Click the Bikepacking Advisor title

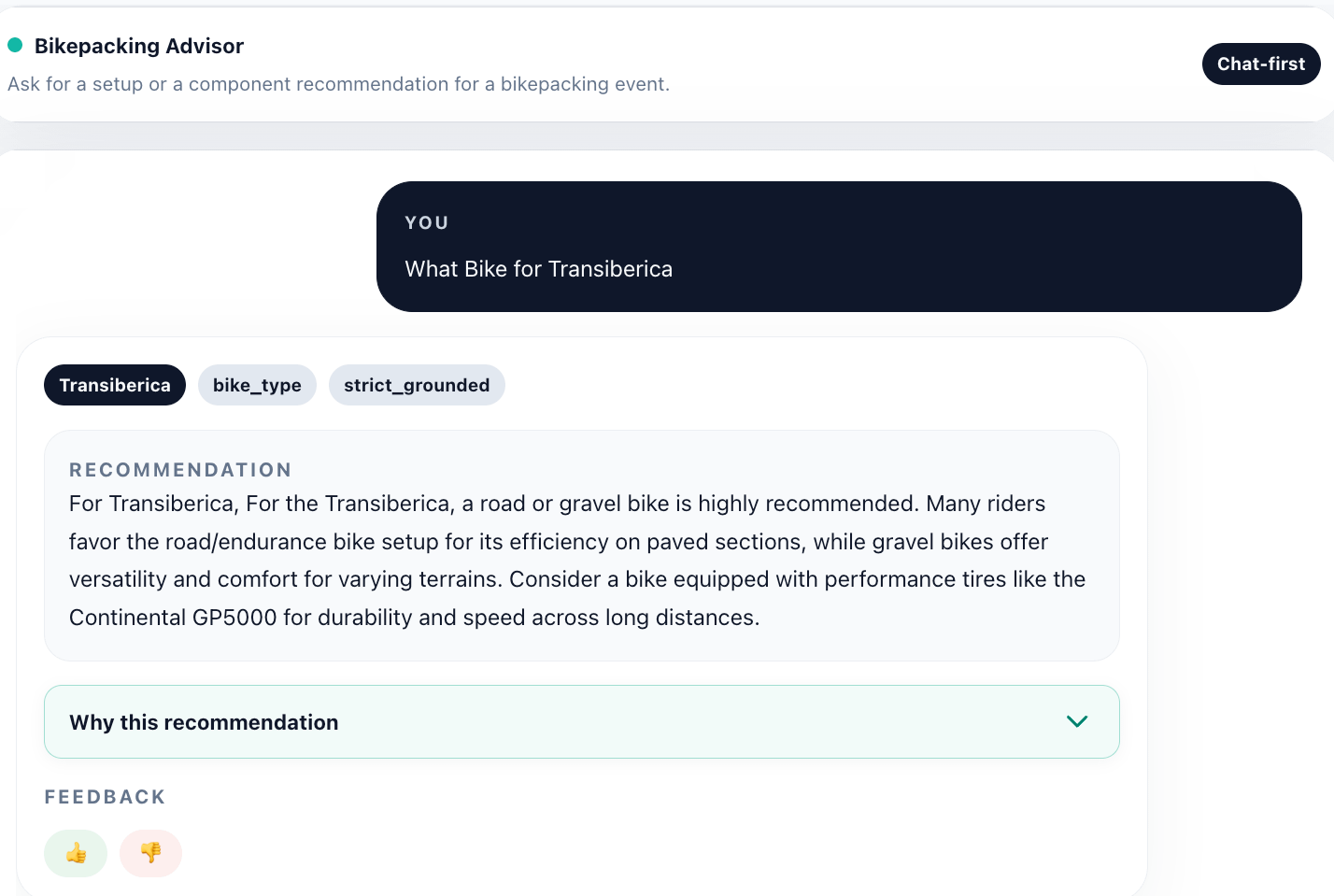tap(139, 46)
